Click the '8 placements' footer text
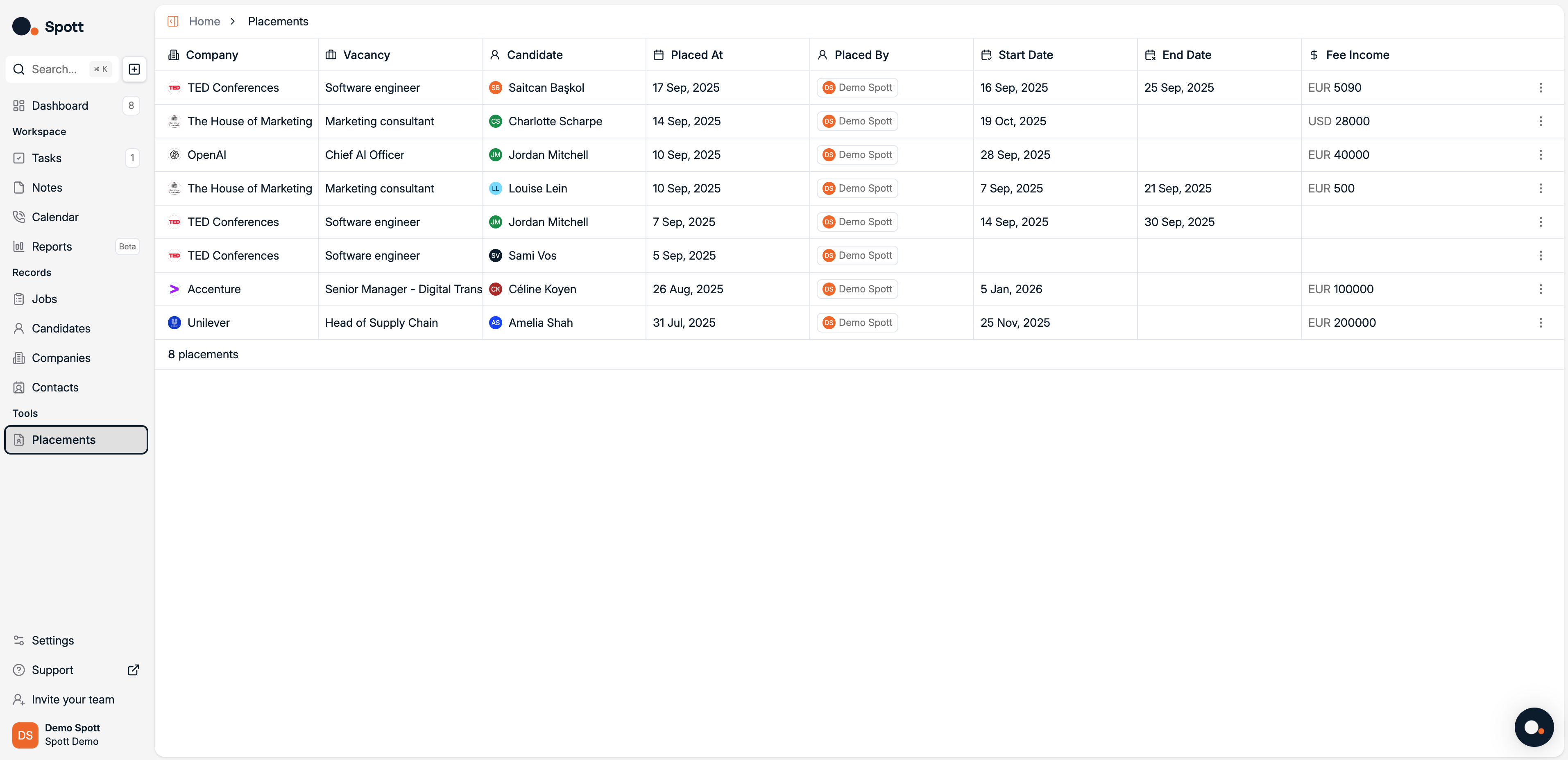1568x760 pixels. coord(203,354)
